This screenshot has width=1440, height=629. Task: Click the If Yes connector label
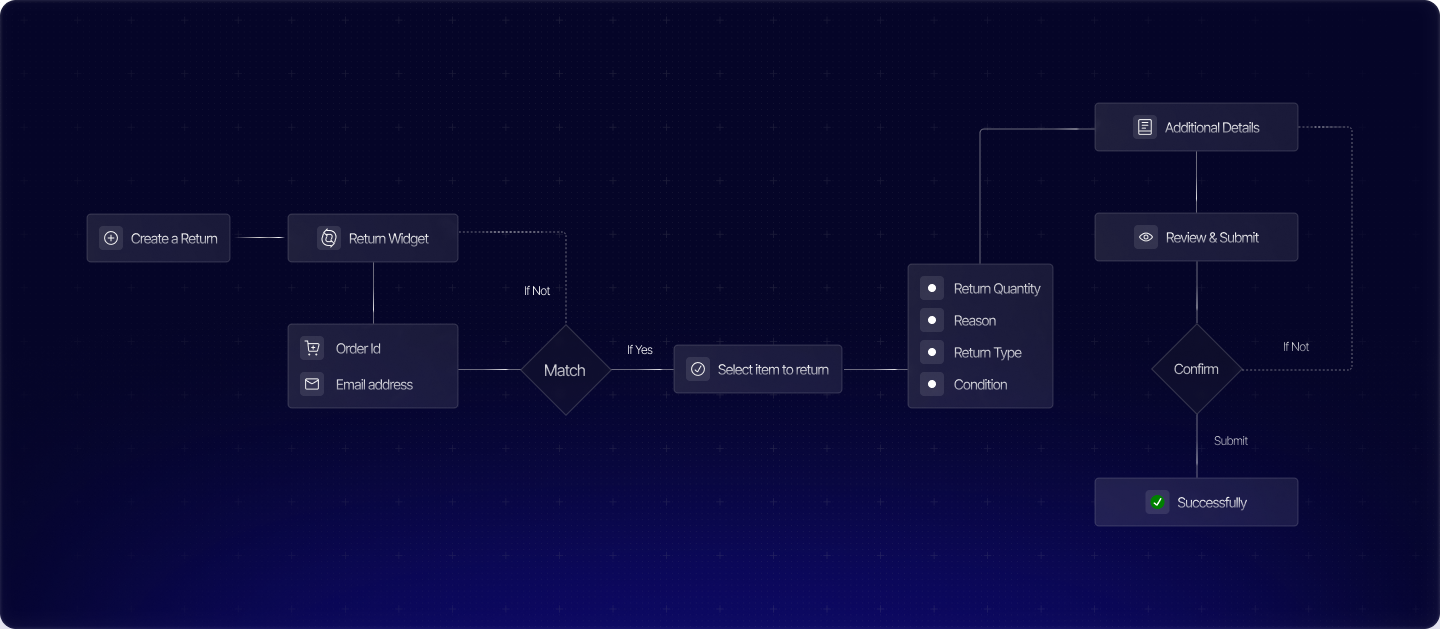pyautogui.click(x=639, y=350)
